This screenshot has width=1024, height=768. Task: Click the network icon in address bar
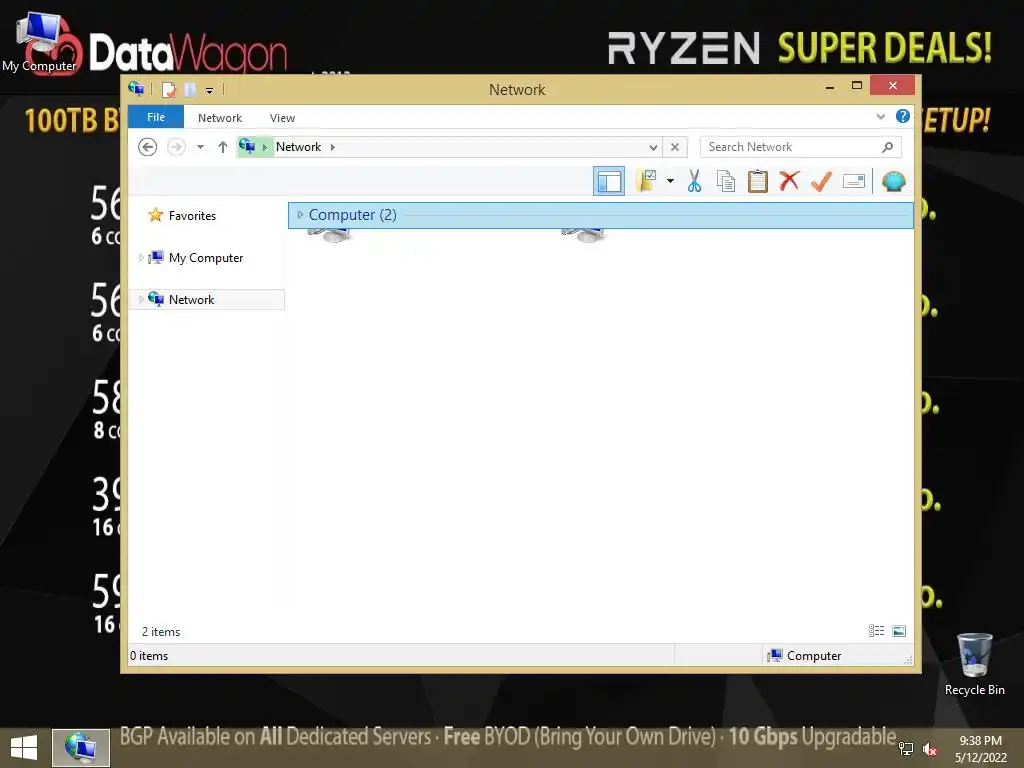tap(247, 147)
